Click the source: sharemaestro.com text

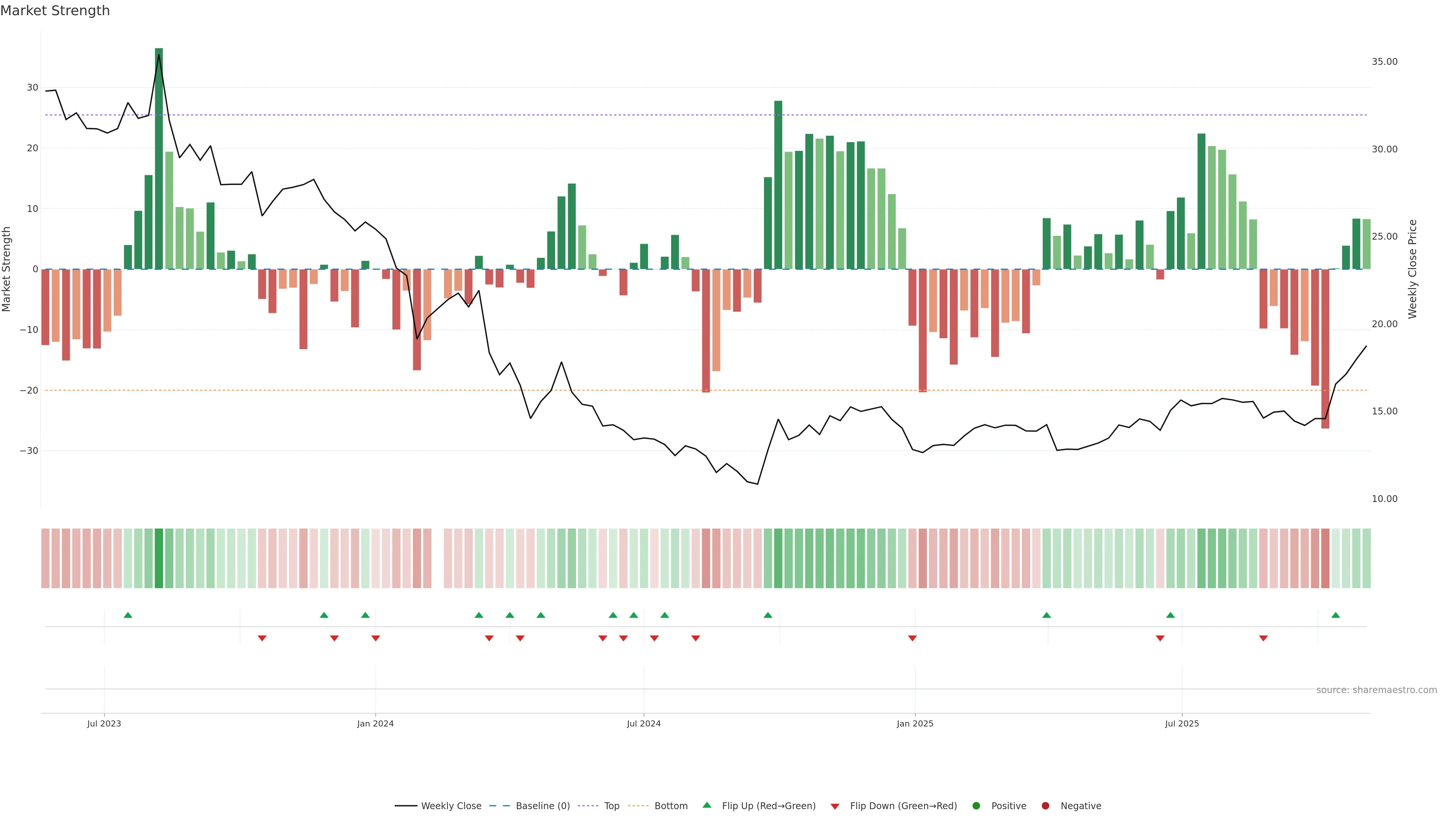click(x=1376, y=690)
